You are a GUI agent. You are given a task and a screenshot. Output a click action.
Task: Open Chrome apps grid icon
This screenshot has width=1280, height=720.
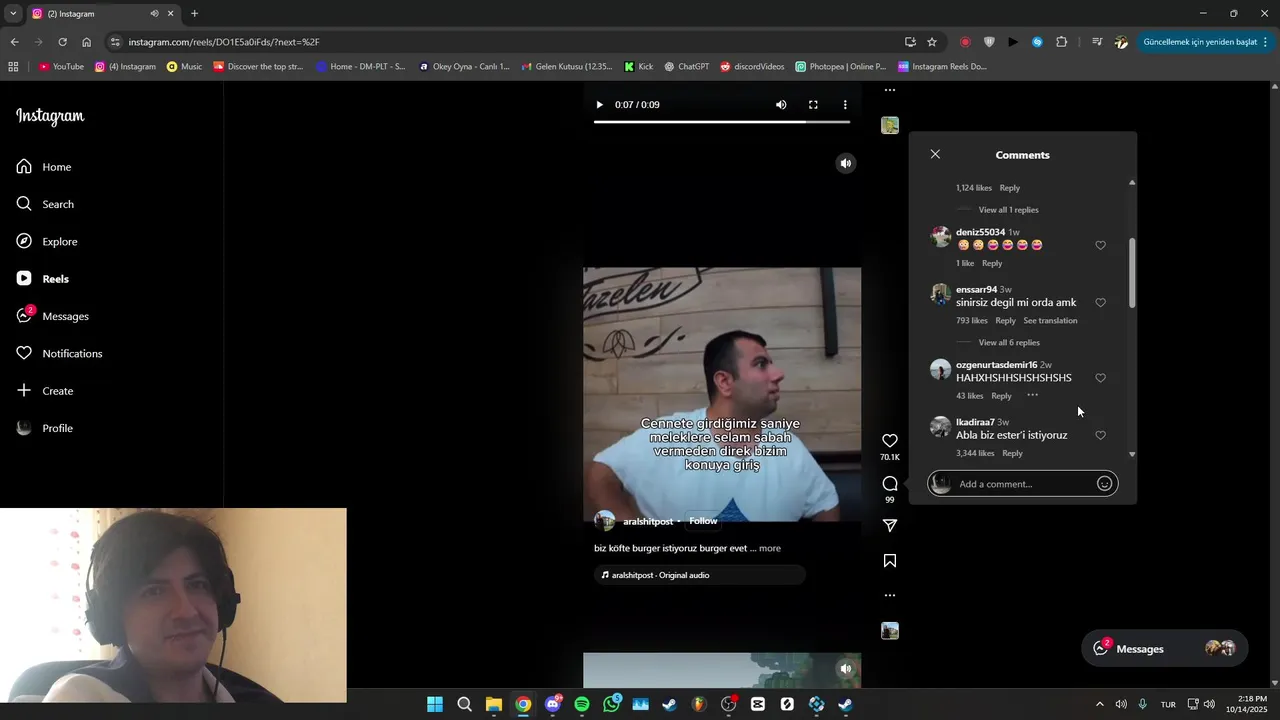13,67
